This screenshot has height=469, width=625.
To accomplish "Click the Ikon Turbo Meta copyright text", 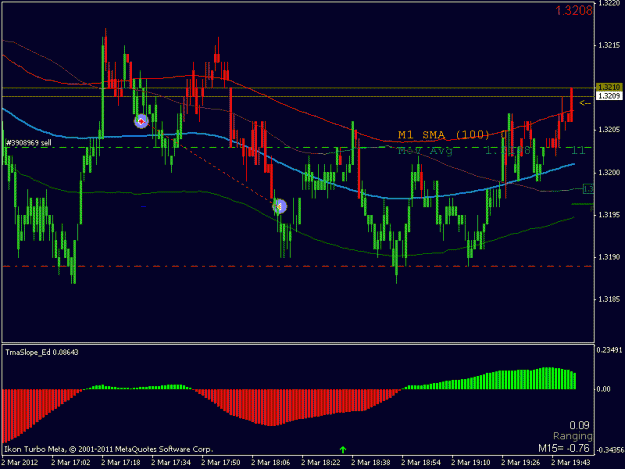I will [109, 449].
